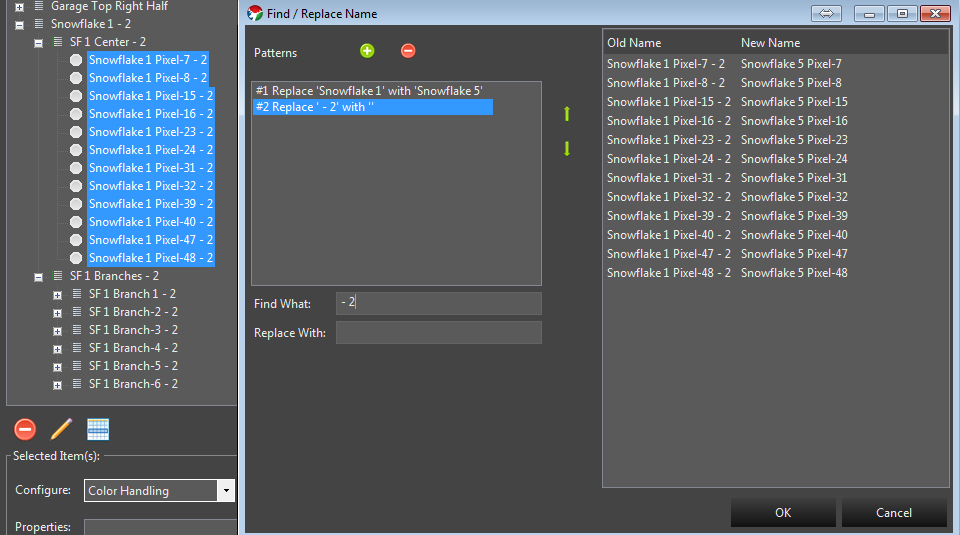Expand SF 1 Branch-4 - 2
The image size is (960, 535).
58,350
